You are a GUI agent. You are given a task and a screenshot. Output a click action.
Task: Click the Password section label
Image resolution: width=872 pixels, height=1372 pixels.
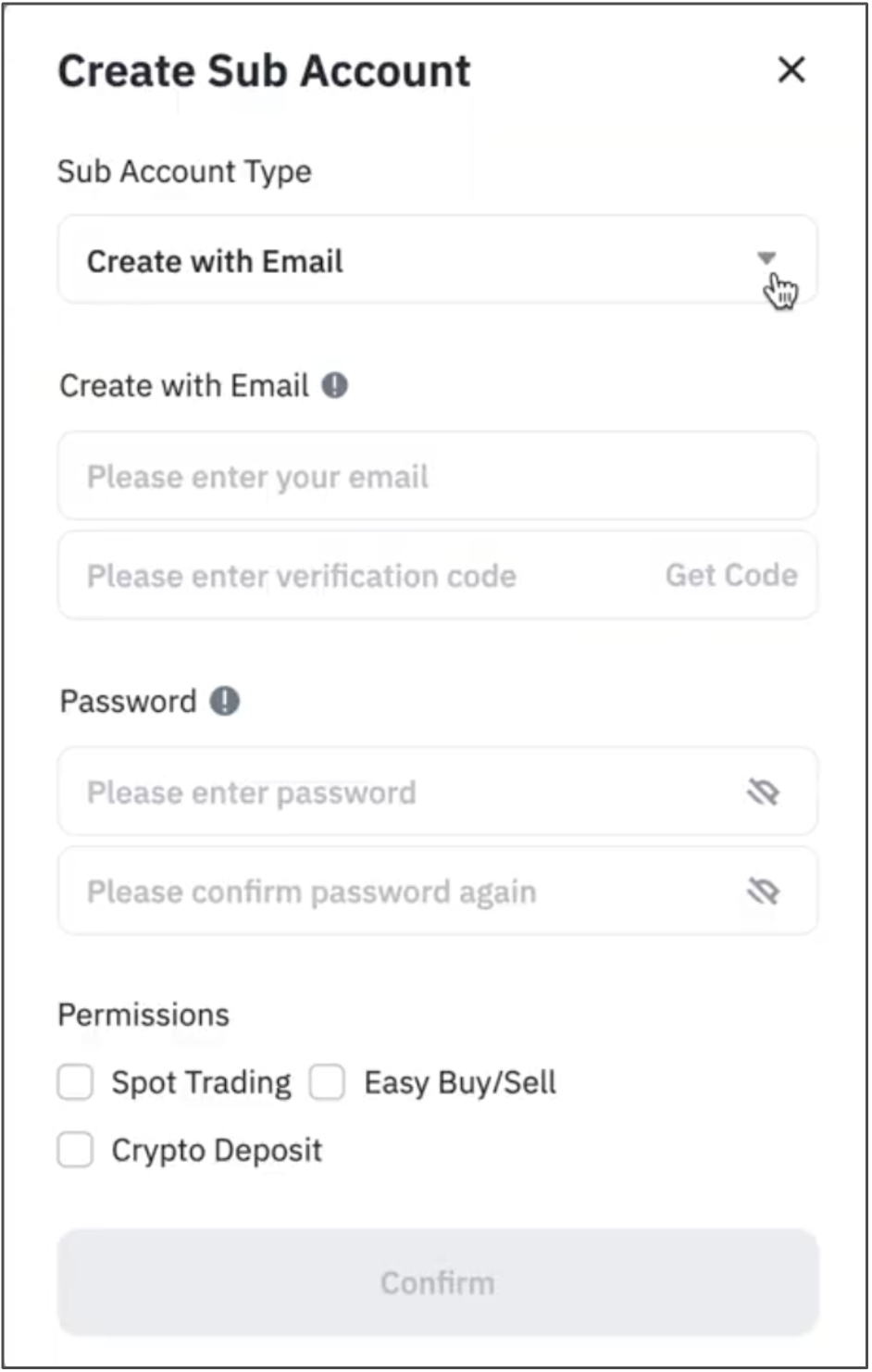coord(128,701)
